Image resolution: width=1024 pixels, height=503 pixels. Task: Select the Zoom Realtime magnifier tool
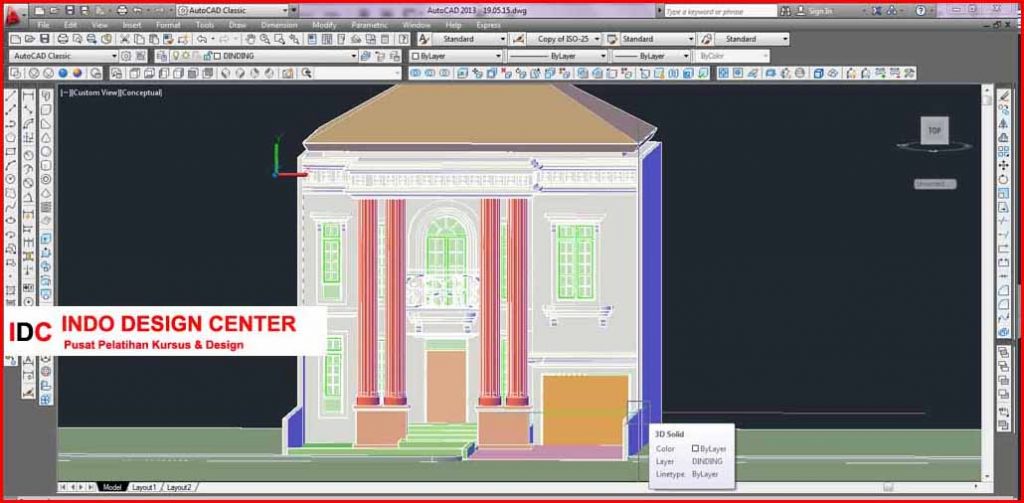(x=266, y=39)
